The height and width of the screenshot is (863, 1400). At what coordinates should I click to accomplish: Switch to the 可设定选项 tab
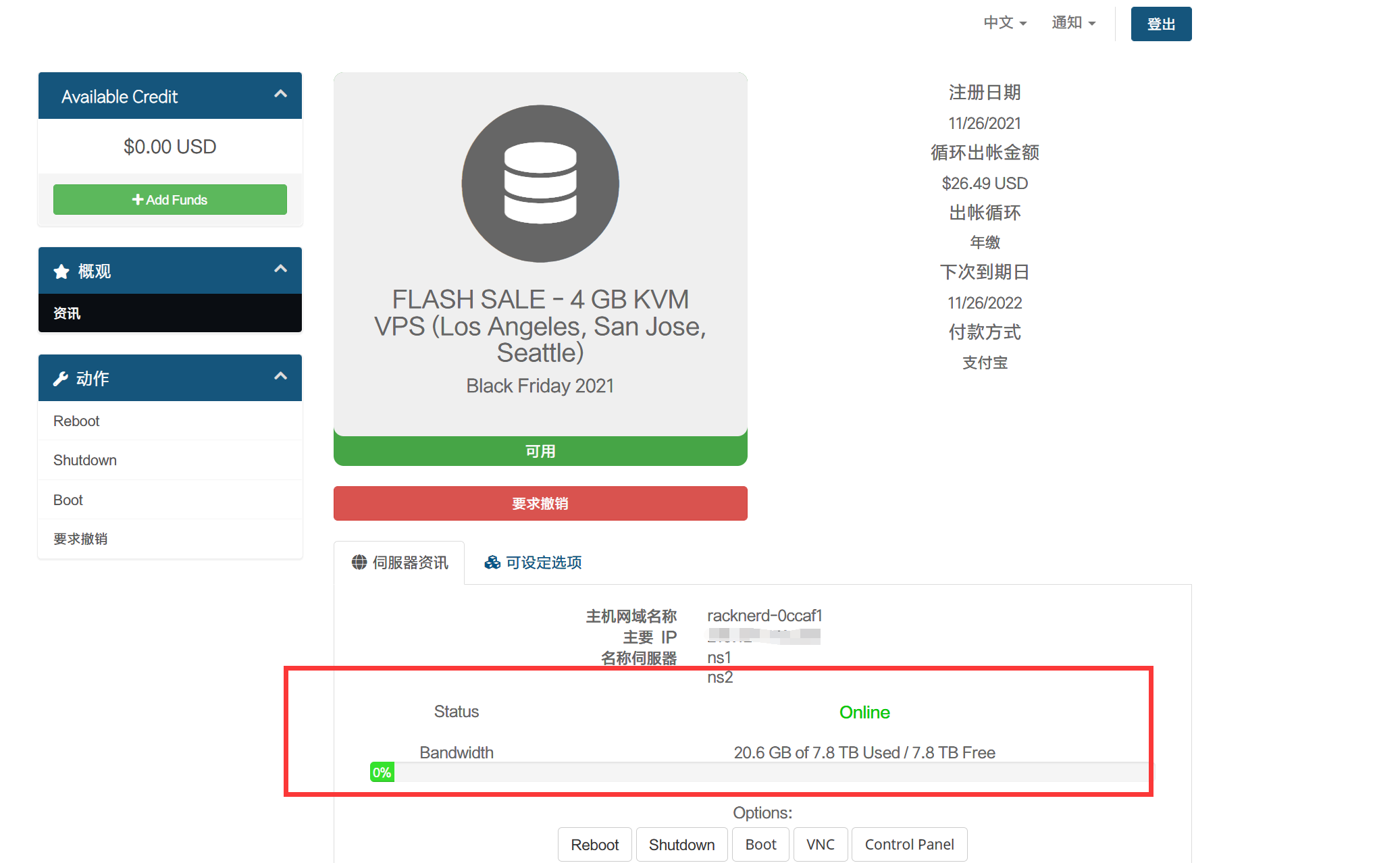533,563
